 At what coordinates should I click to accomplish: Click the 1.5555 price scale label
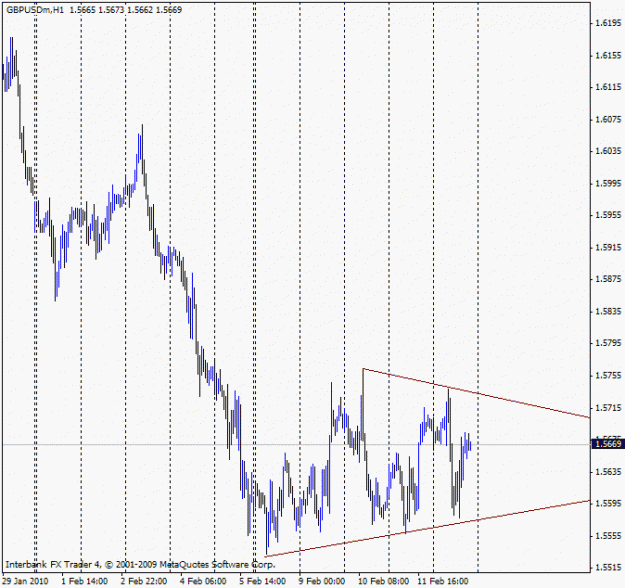click(608, 536)
